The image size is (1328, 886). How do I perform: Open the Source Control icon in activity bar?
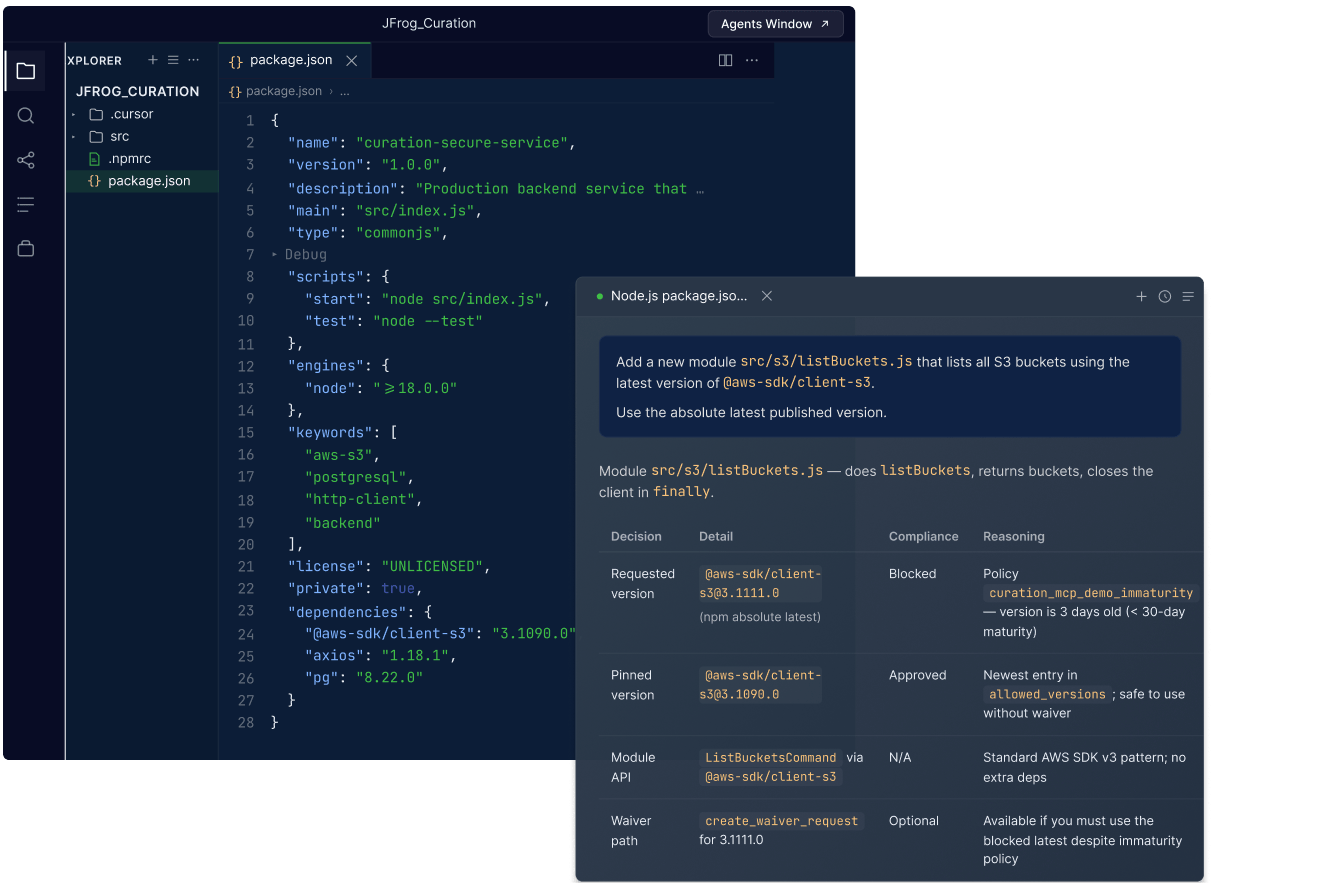click(26, 160)
